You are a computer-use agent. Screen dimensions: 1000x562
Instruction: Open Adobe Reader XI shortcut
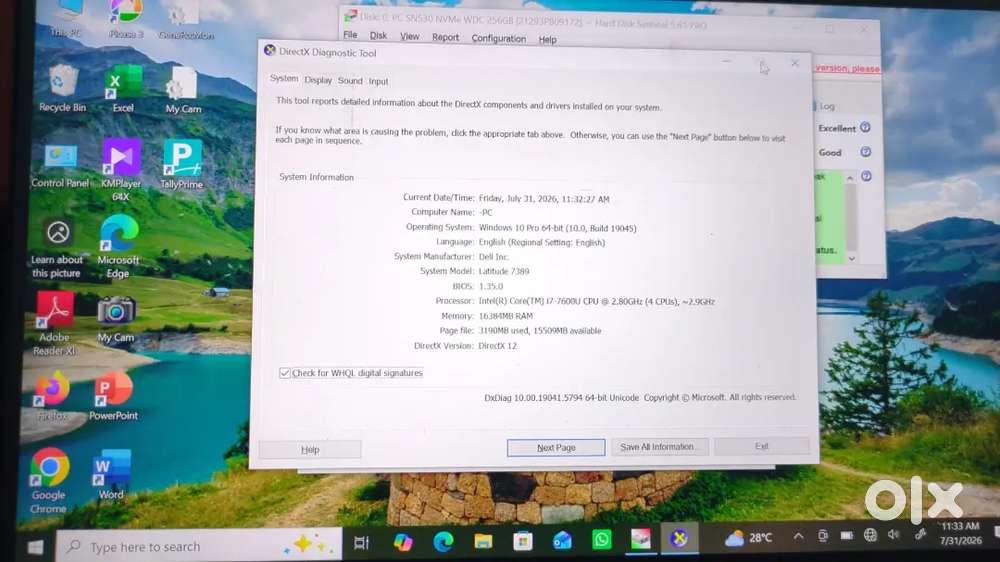tap(54, 324)
